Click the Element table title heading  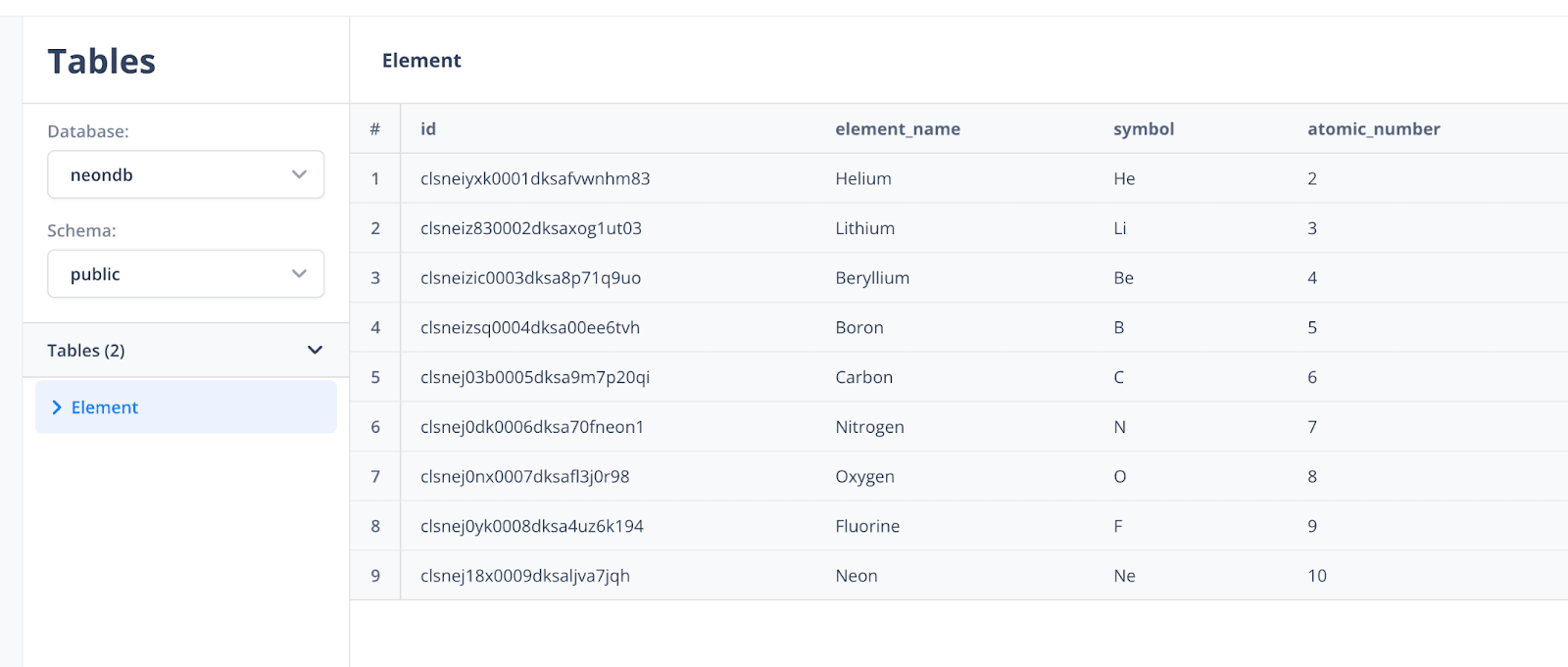421,61
